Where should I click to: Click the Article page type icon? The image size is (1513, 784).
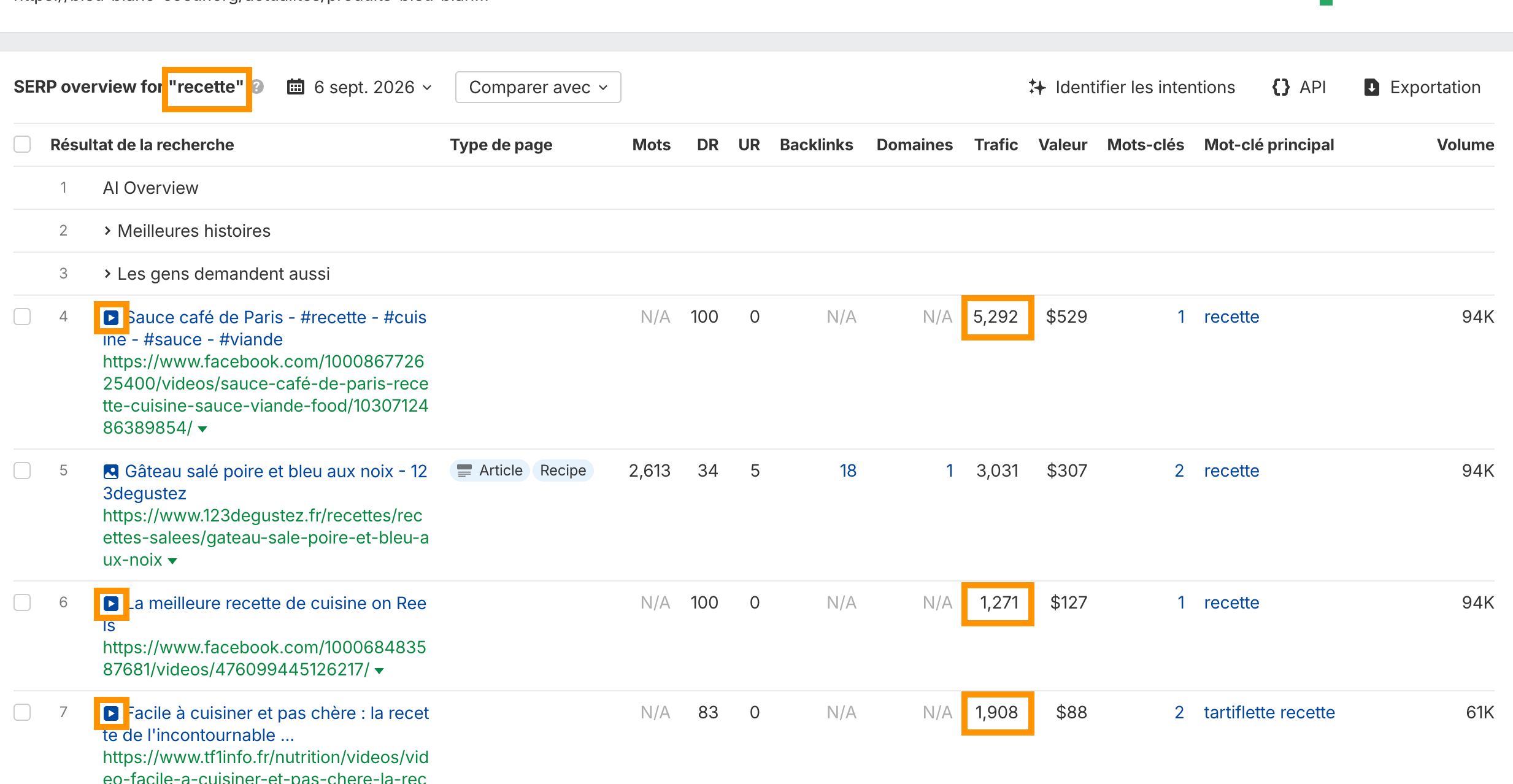pyautogui.click(x=464, y=471)
